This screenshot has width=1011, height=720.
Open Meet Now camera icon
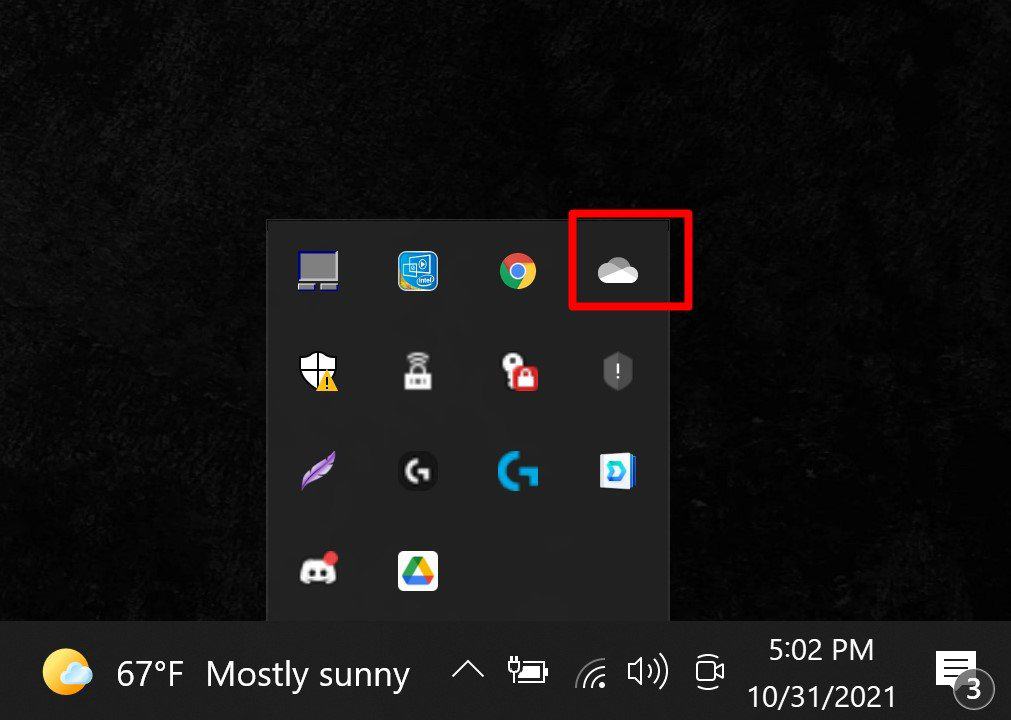(x=708, y=671)
